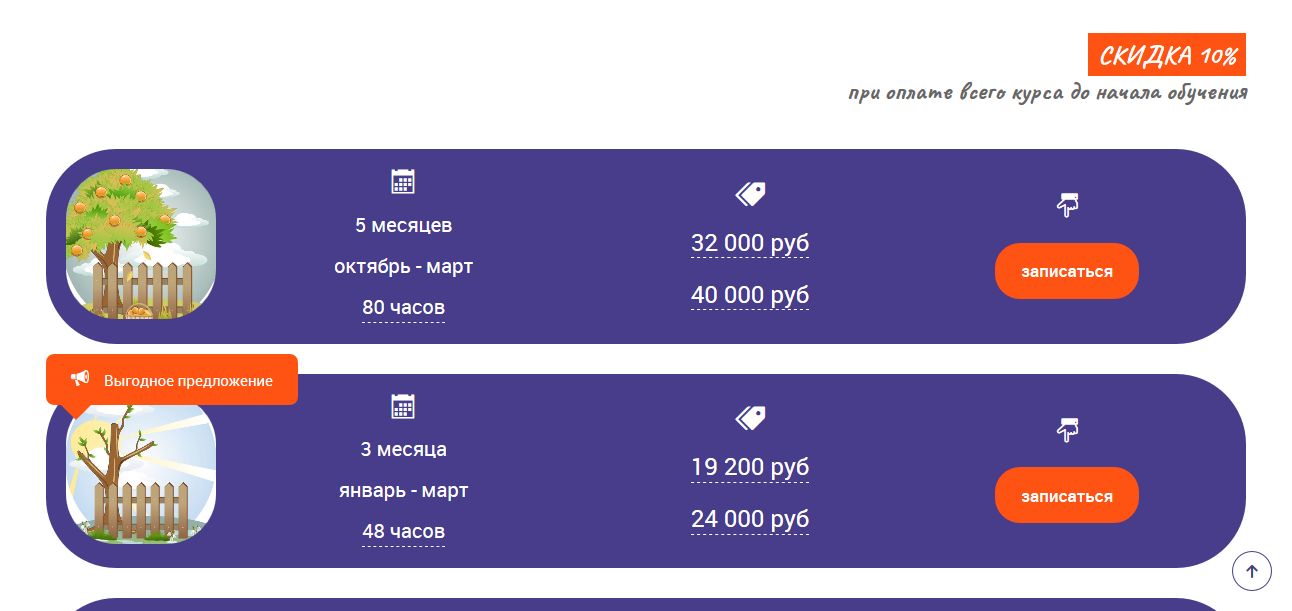Click the megaphone icon in the offer badge
The width and height of the screenshot is (1292, 611).
coord(80,379)
